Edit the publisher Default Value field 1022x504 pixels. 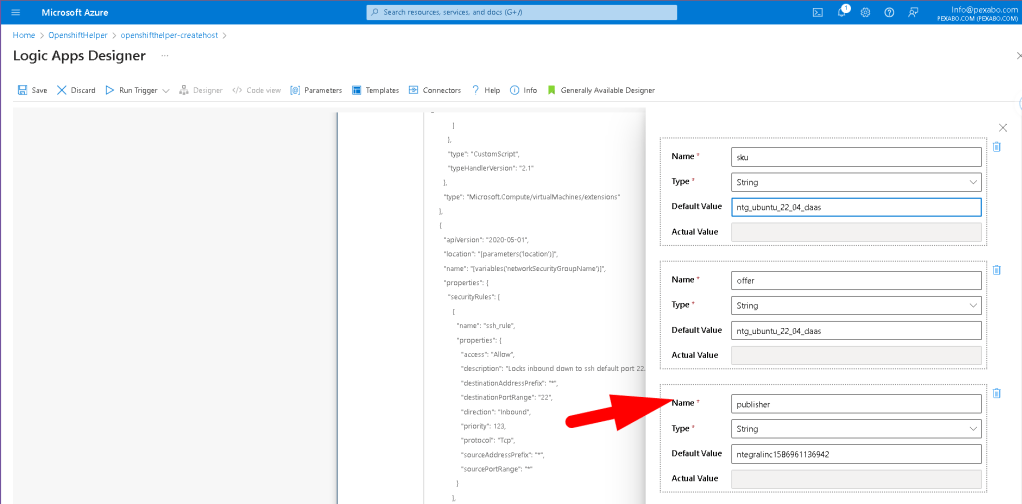coord(856,454)
